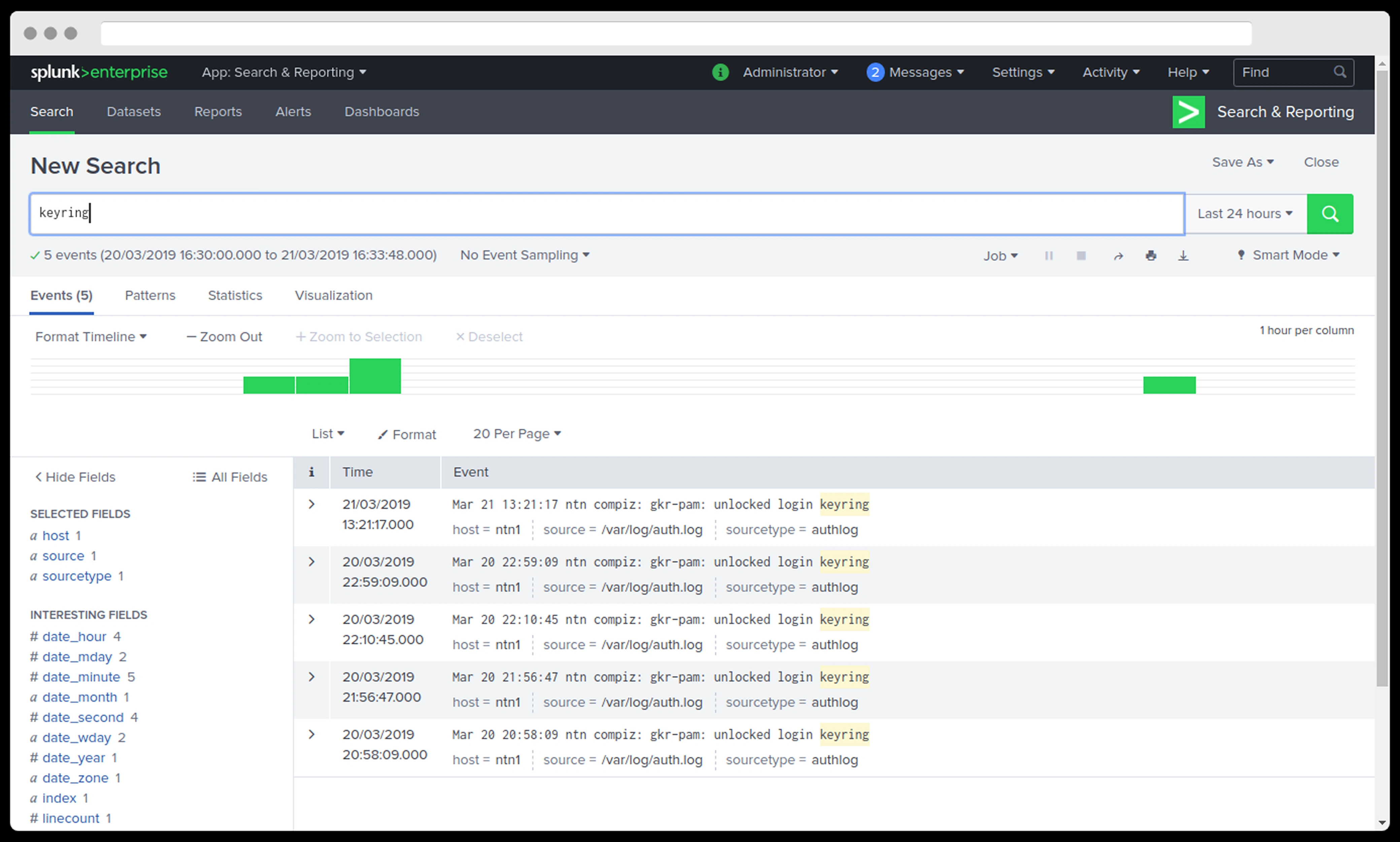1400x842 pixels.
Task: Click the green info icon beside Administrator
Action: coord(720,73)
